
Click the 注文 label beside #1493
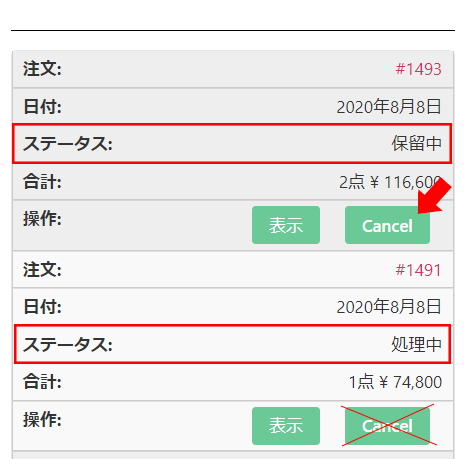42,69
